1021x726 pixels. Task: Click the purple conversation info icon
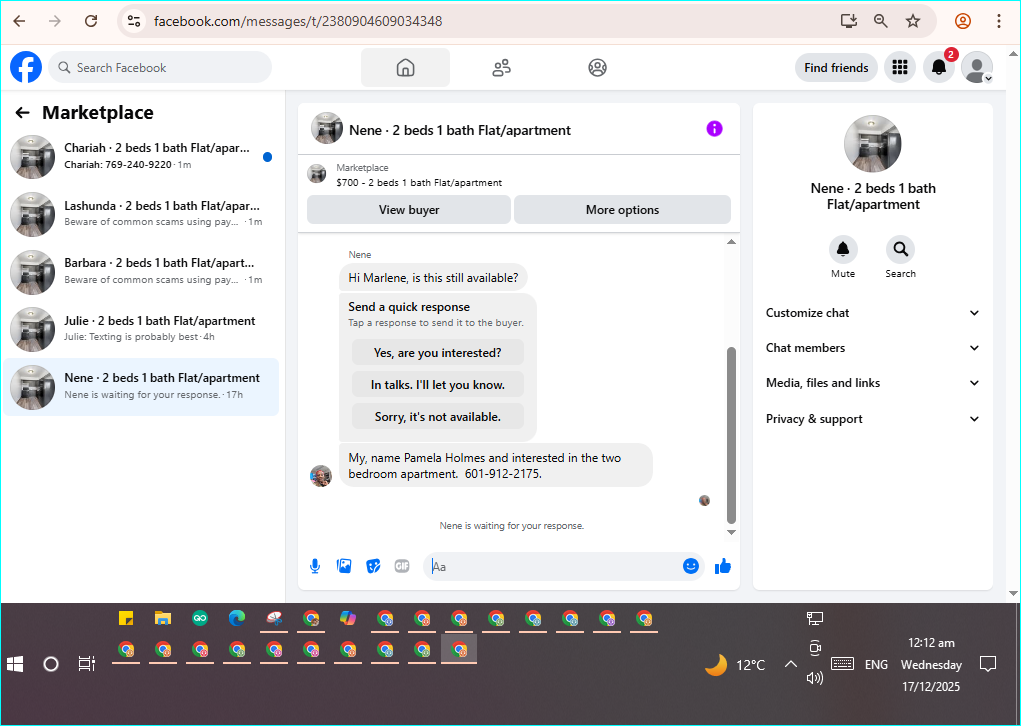tap(714, 129)
